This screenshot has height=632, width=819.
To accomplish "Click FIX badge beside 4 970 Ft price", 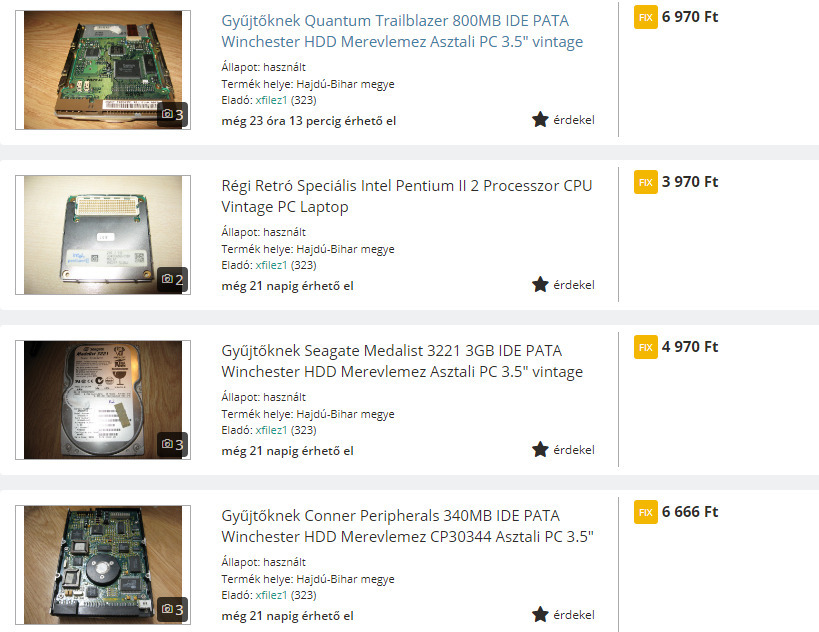I will click(646, 347).
